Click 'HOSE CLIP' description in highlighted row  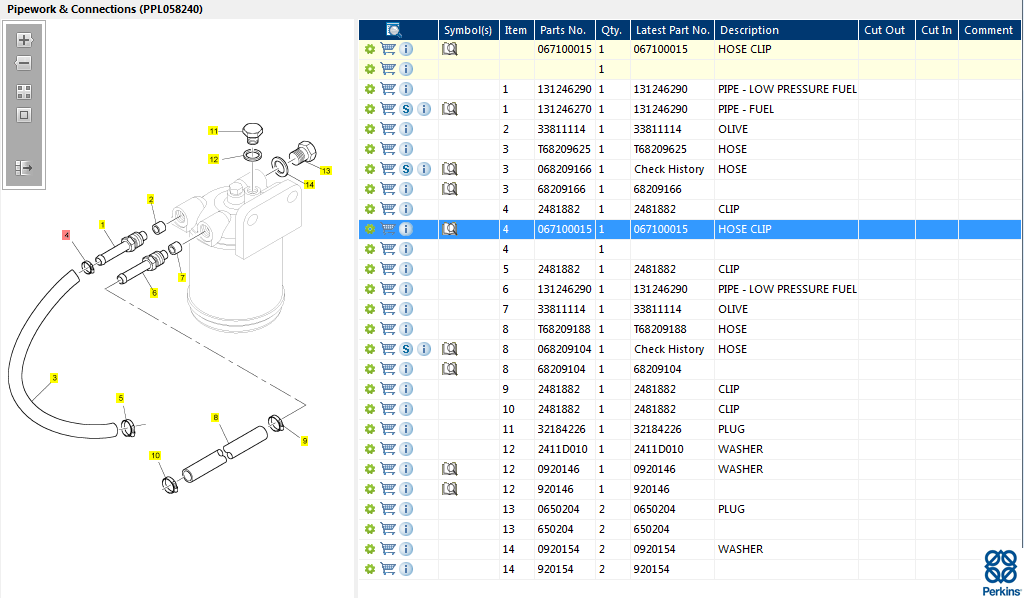(744, 229)
